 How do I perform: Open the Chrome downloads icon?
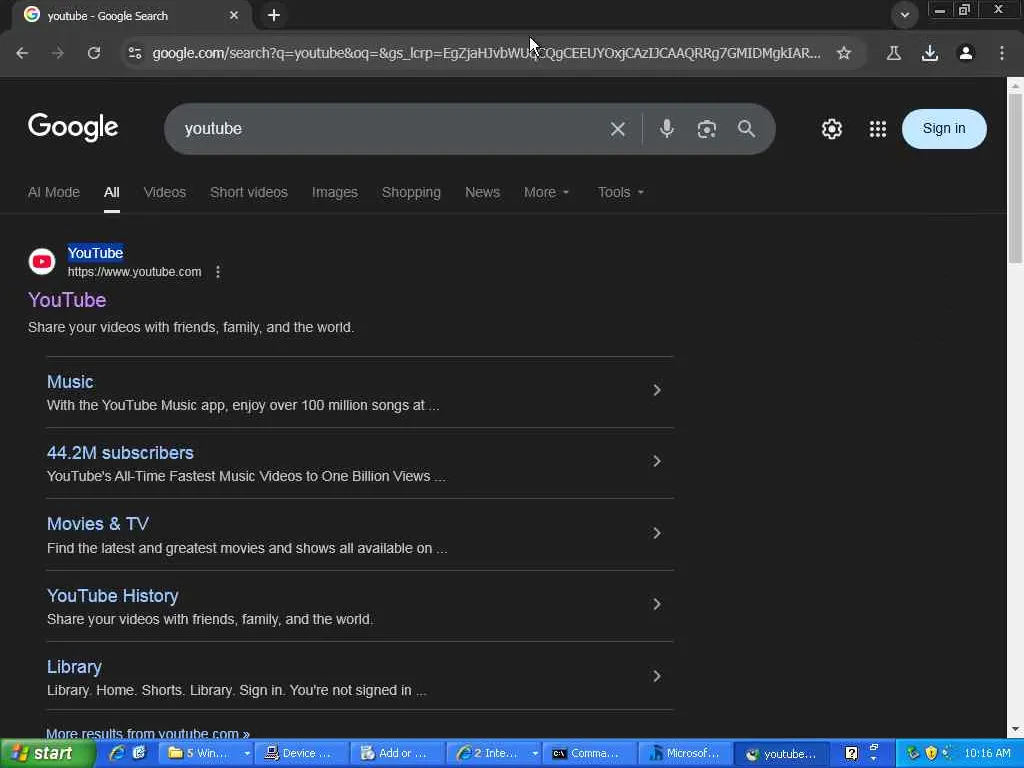coord(930,53)
